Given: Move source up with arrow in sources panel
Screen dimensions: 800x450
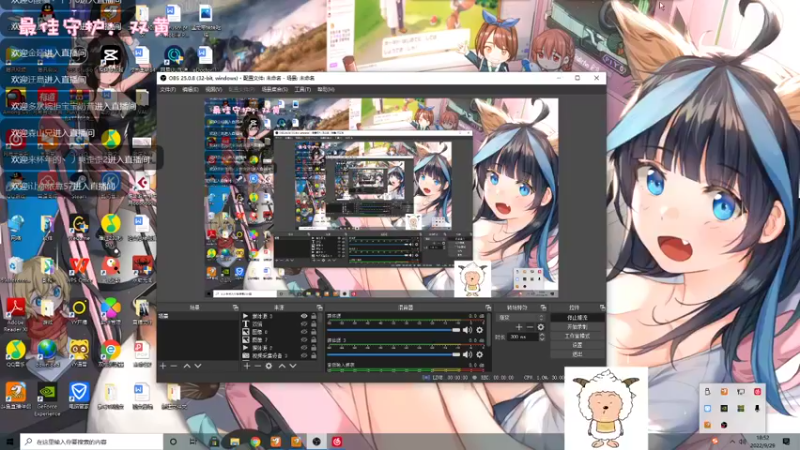Looking at the screenshot, I should [x=282, y=366].
